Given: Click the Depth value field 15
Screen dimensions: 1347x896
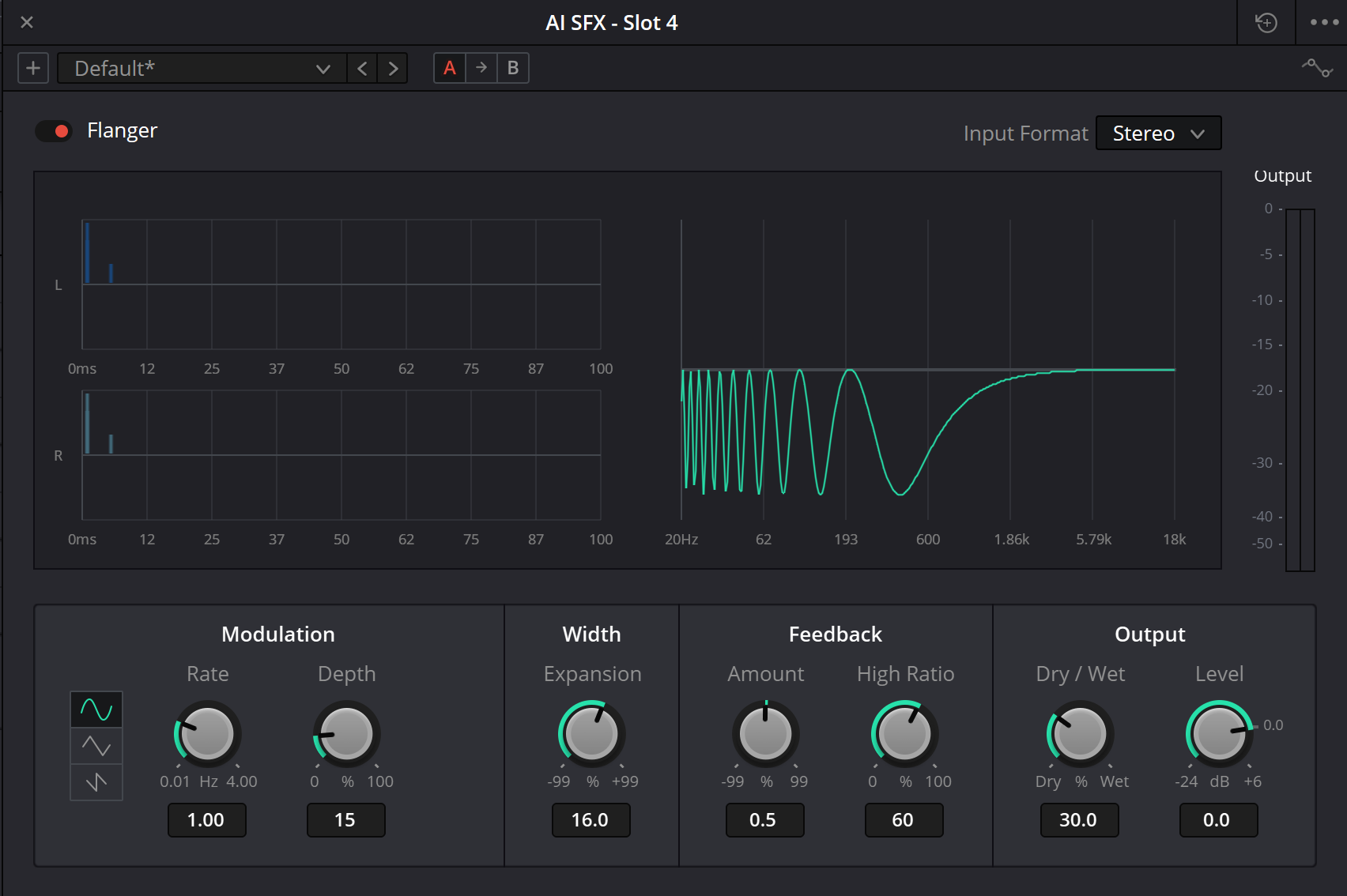Looking at the screenshot, I should 345,820.
